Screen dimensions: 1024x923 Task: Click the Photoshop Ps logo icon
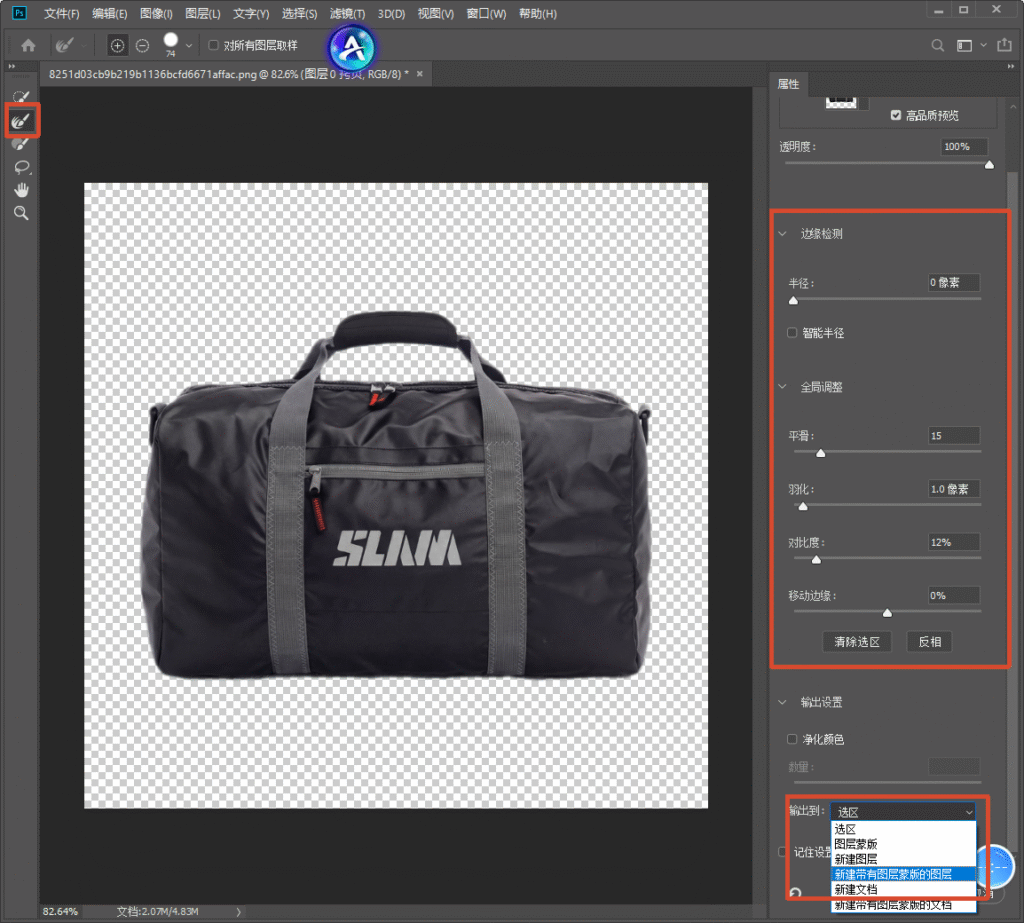pyautogui.click(x=19, y=13)
